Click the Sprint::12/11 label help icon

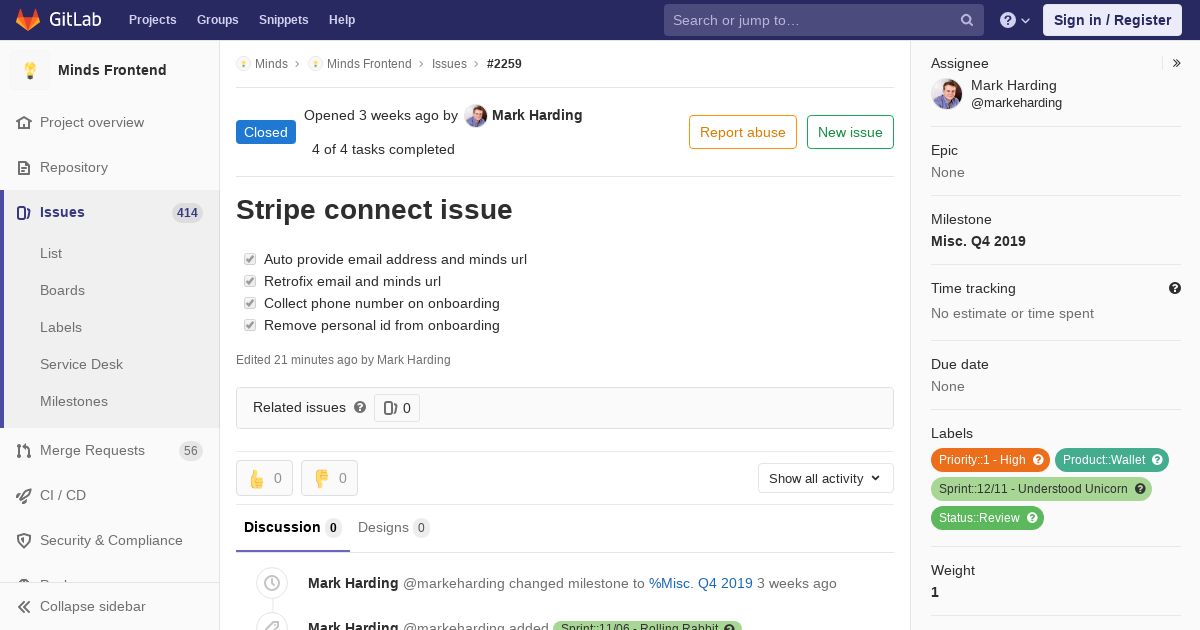(1140, 489)
